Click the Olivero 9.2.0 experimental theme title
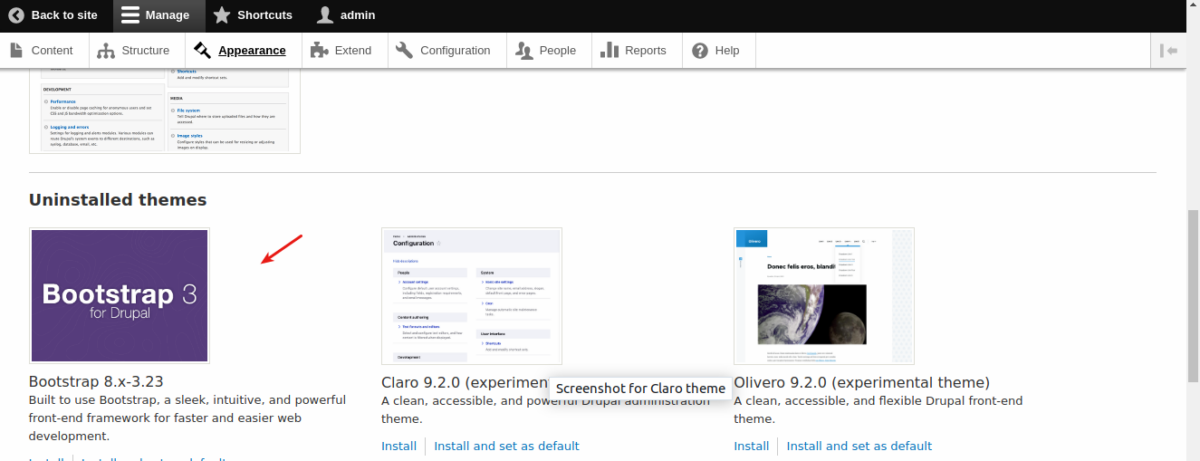 point(861,383)
